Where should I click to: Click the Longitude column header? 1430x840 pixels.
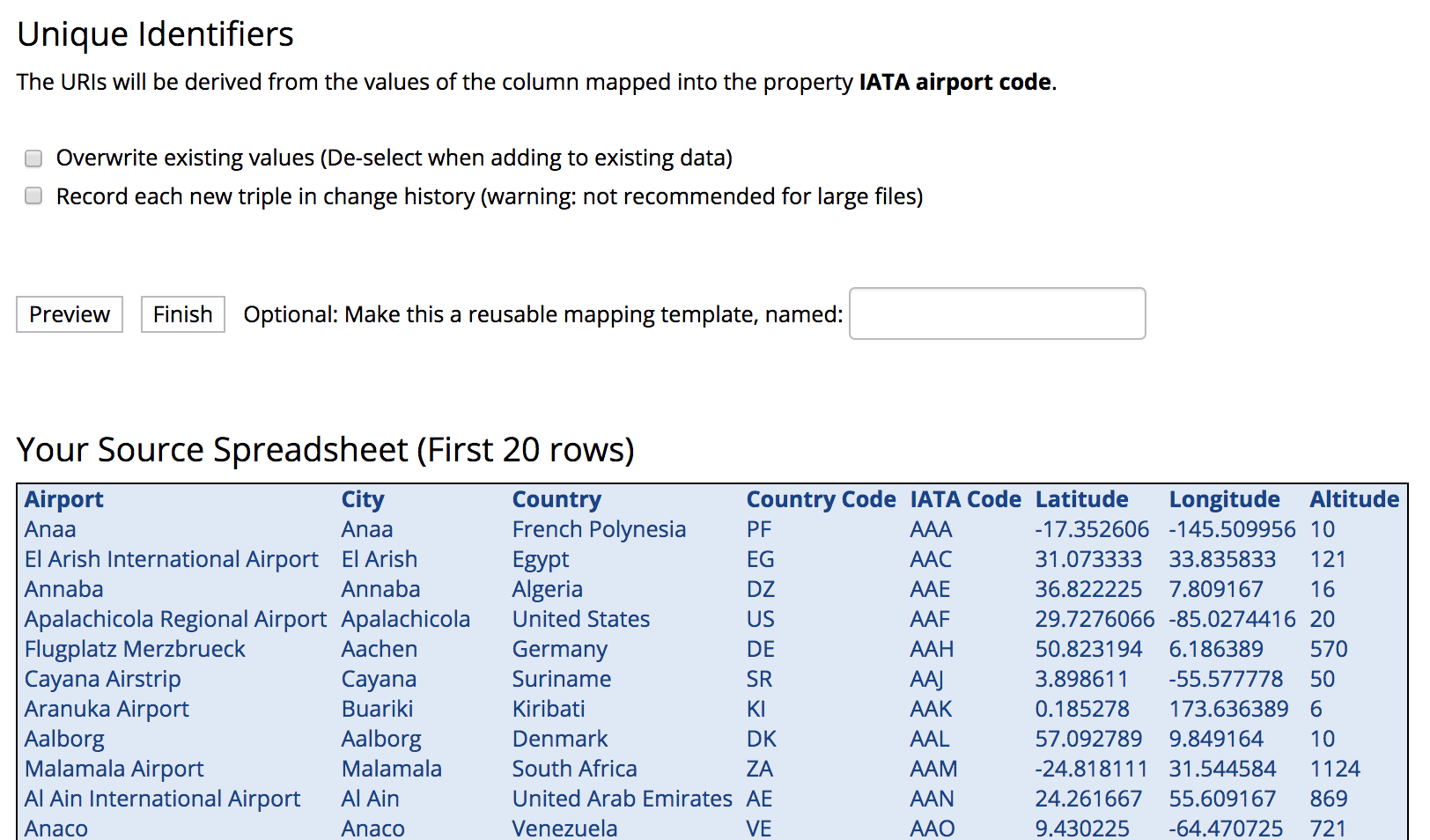click(1224, 499)
